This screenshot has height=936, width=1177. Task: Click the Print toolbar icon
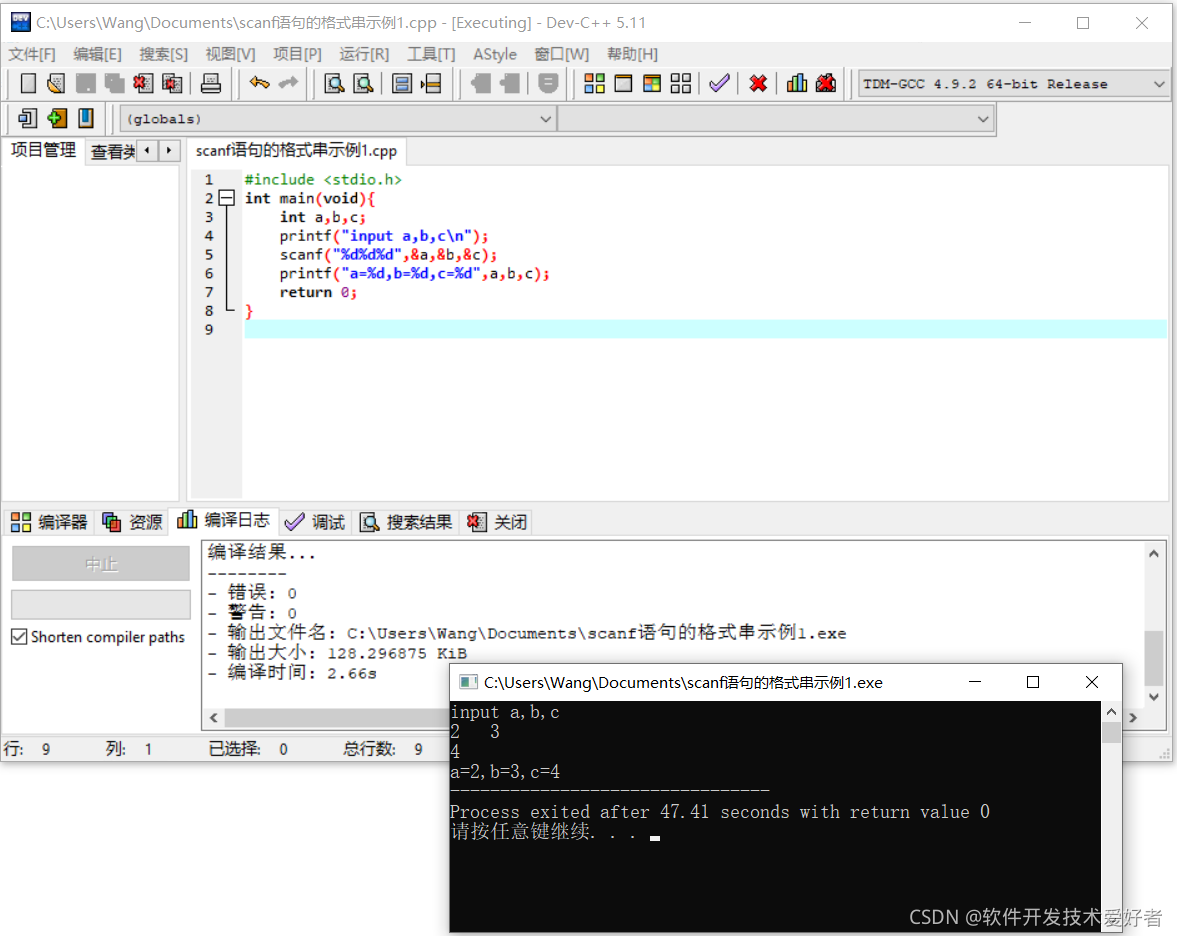click(211, 83)
